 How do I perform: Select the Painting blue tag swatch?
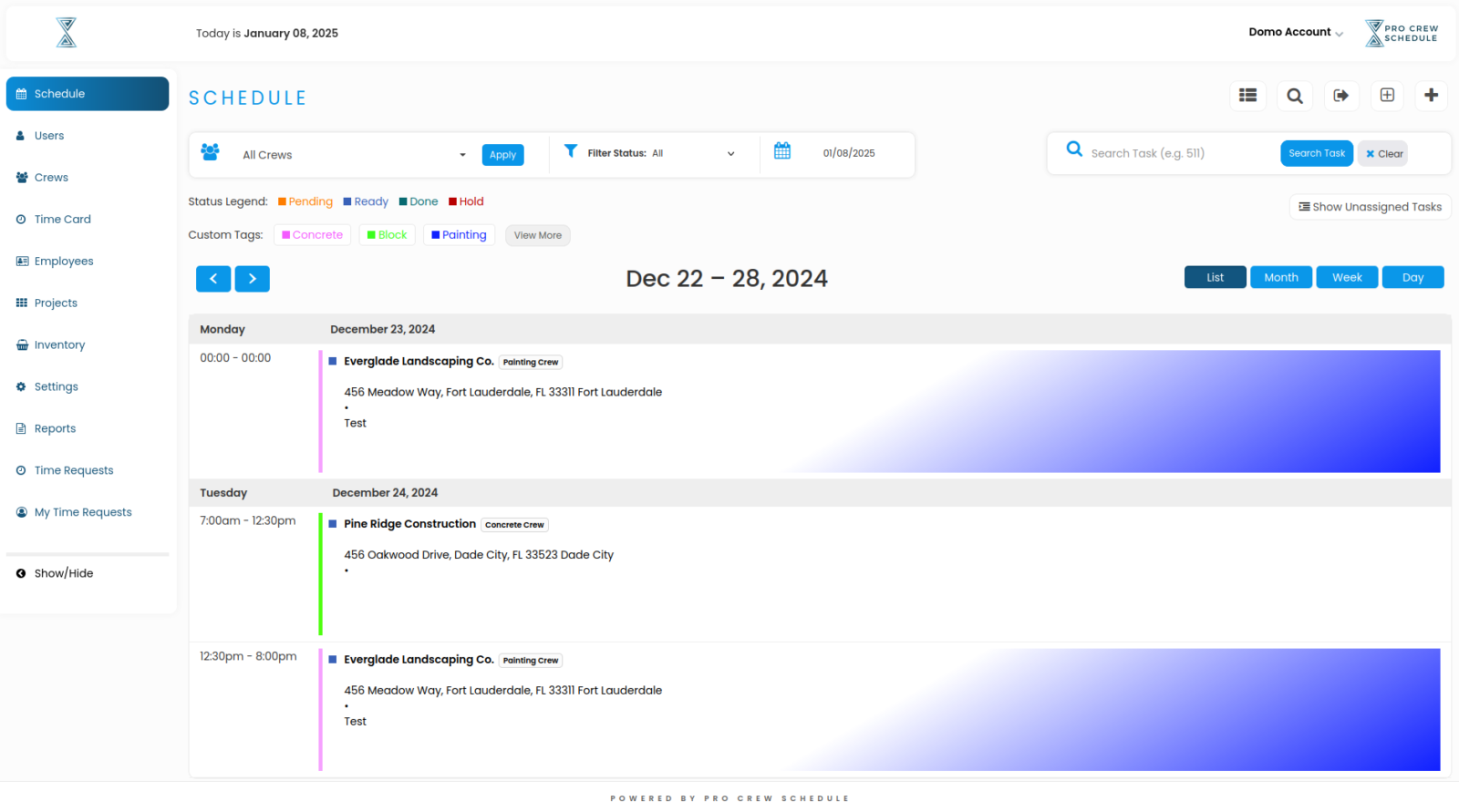tap(436, 235)
